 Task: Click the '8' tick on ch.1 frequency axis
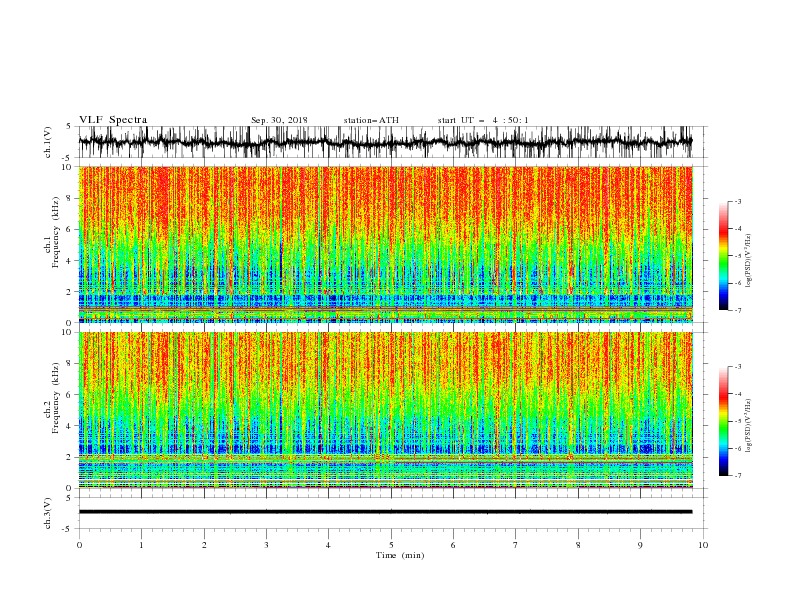pos(69,198)
